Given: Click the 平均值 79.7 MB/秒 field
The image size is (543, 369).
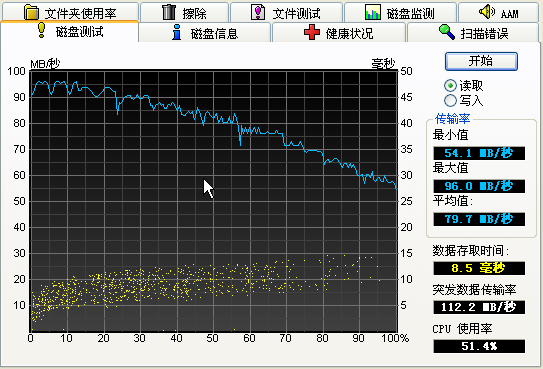Looking at the screenshot, I should pyautogui.click(x=479, y=219).
